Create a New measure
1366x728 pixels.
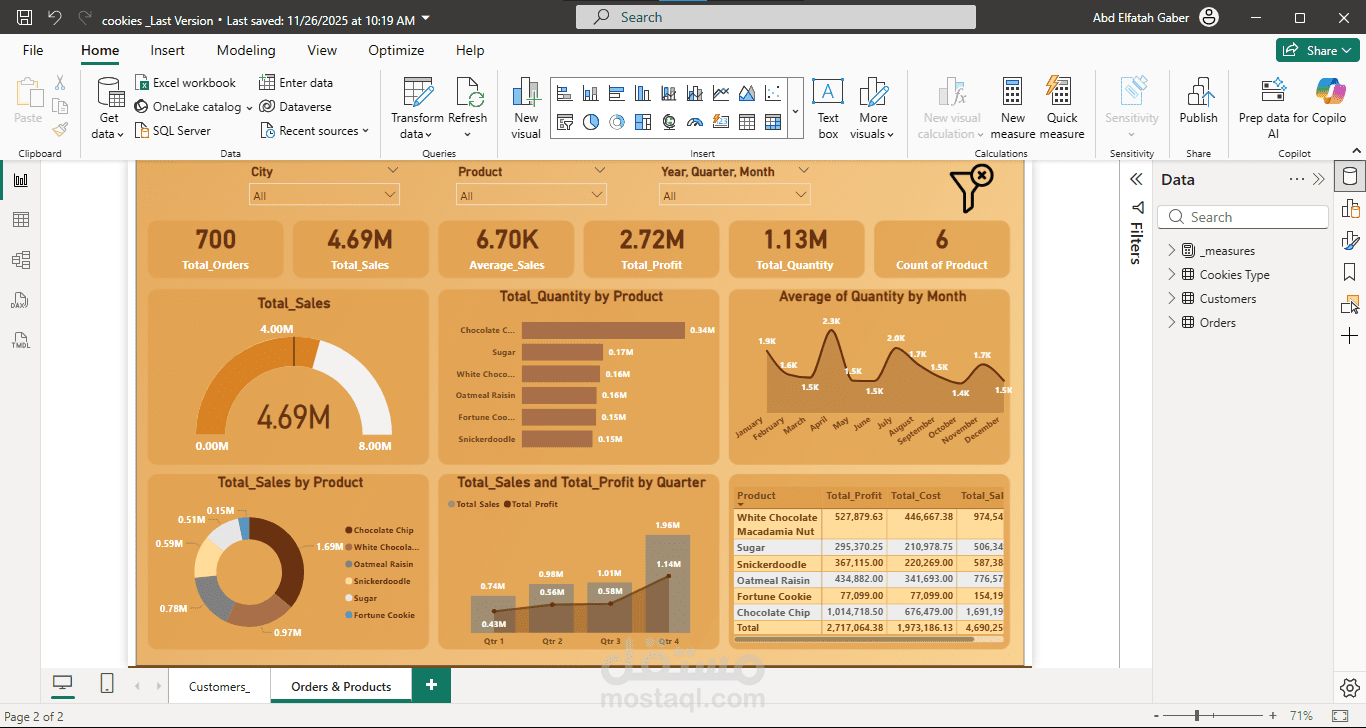(1012, 105)
